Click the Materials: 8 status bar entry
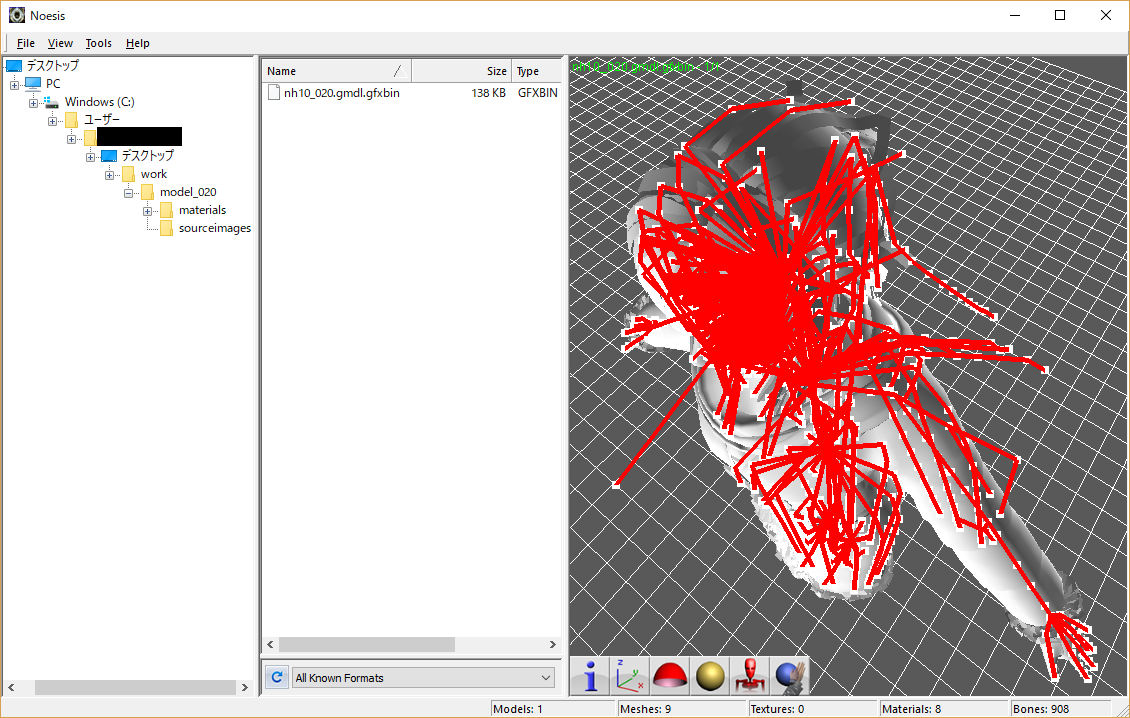Viewport: 1130px width, 718px height. (x=944, y=709)
